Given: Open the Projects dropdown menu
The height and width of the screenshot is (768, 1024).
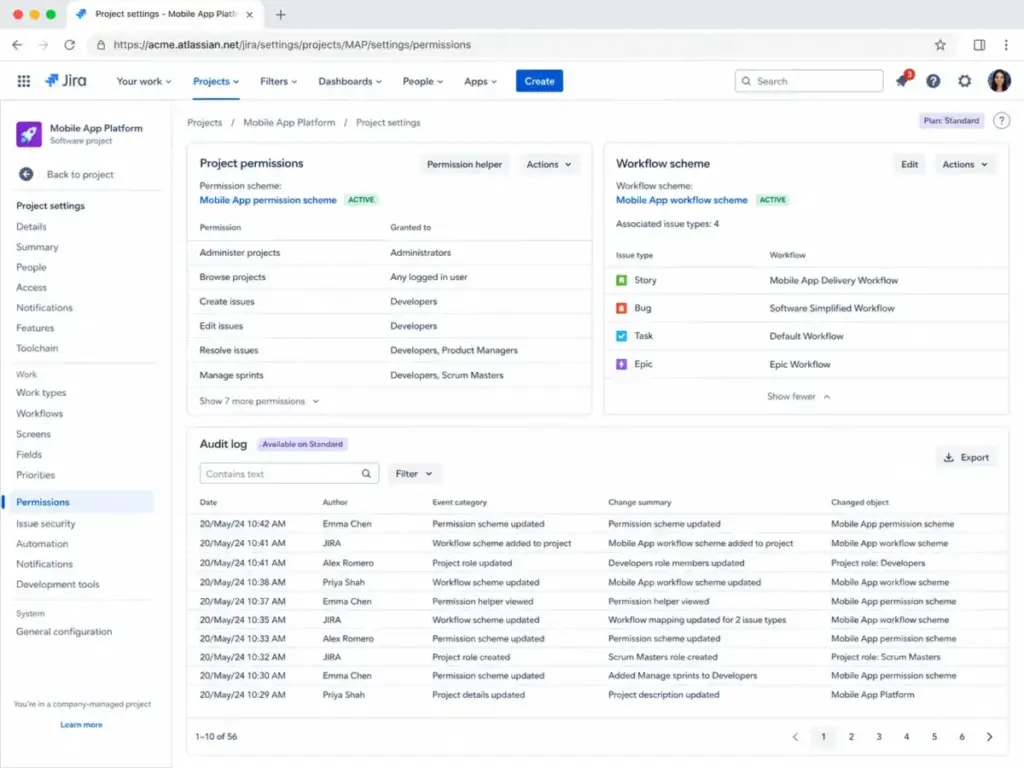Looking at the screenshot, I should 216,81.
